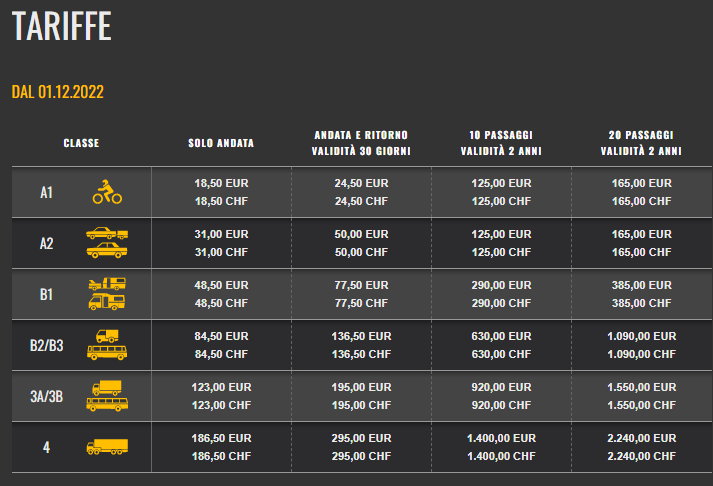
Task: Click the camper van icon in row B1
Action: (107, 302)
